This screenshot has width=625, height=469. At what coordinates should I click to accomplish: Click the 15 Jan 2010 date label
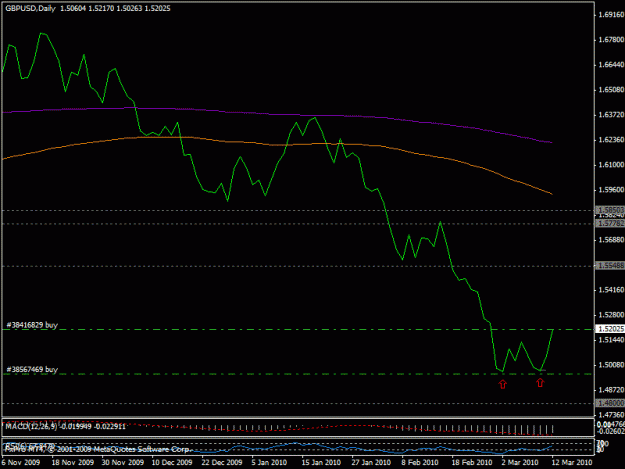[x=321, y=462]
